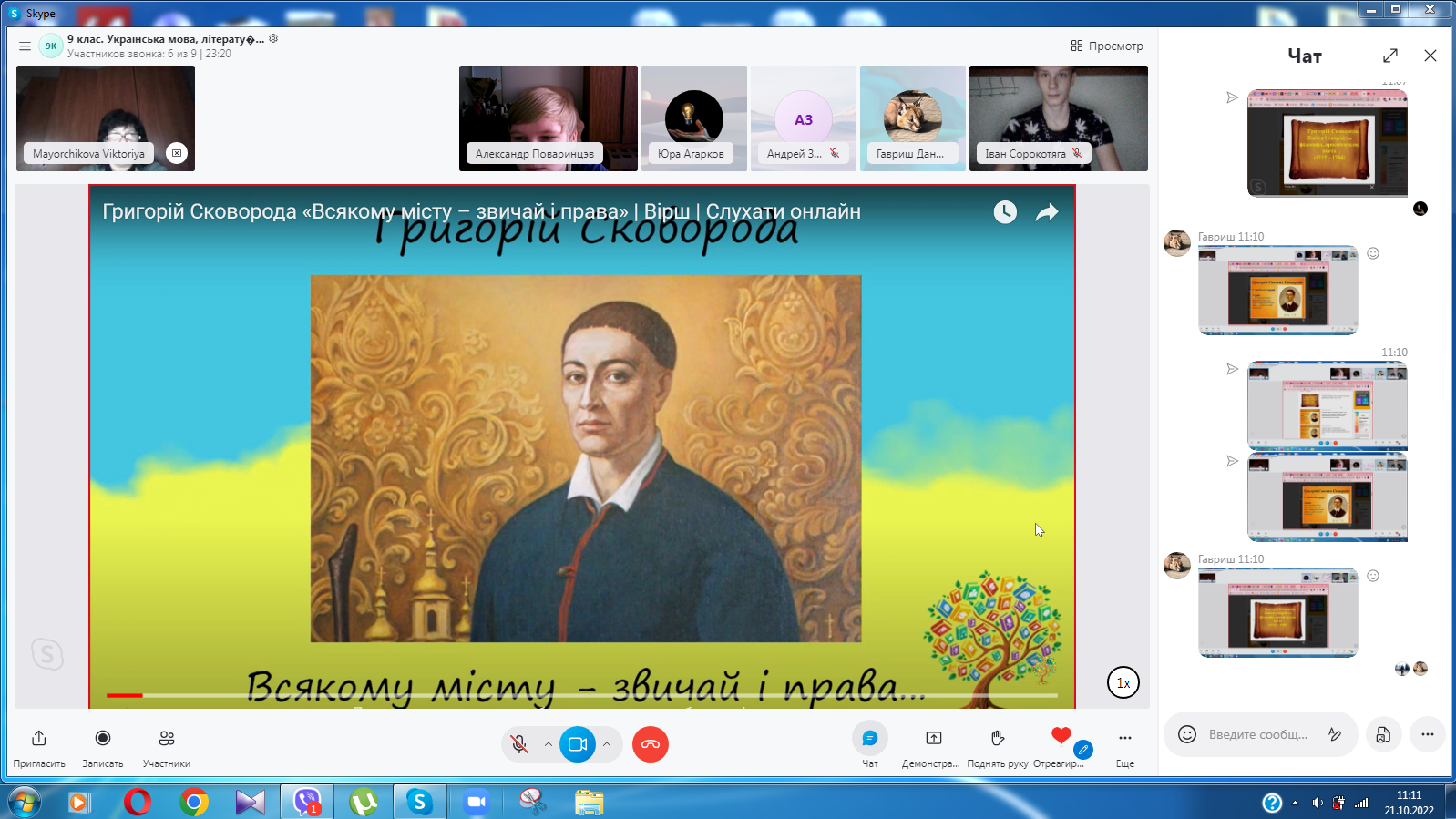Select Александр Поваринцев video tile
The image size is (1456, 819).
click(549, 118)
